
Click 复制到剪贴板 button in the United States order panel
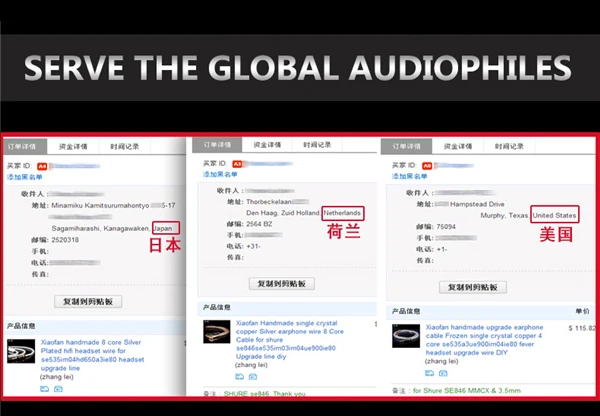(473, 287)
